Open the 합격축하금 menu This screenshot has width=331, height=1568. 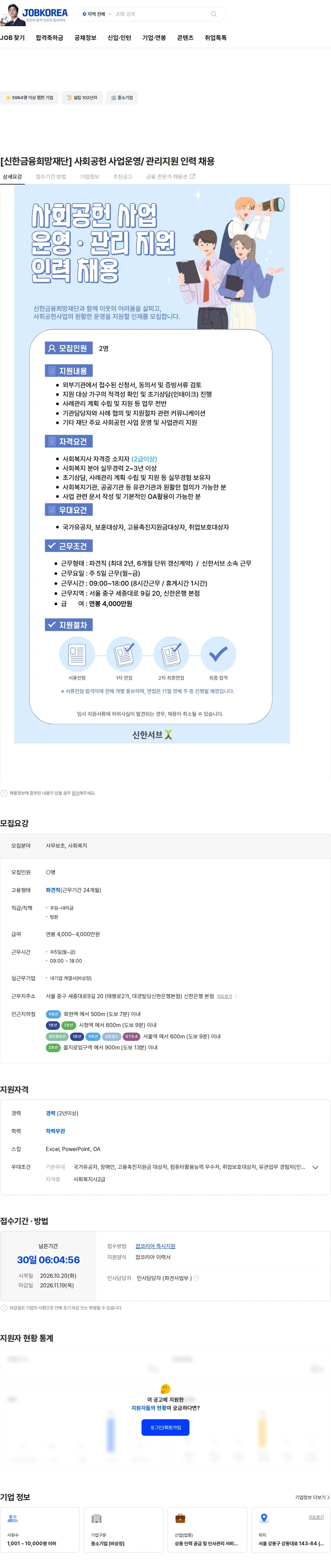[49, 38]
